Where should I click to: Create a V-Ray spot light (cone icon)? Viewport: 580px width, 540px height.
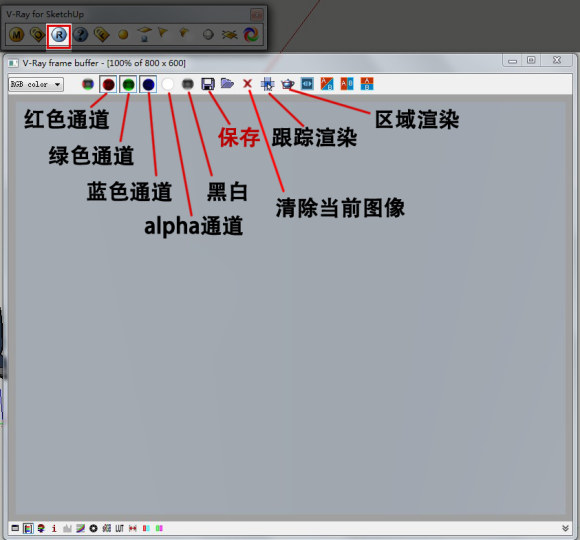pyautogui.click(x=162, y=33)
